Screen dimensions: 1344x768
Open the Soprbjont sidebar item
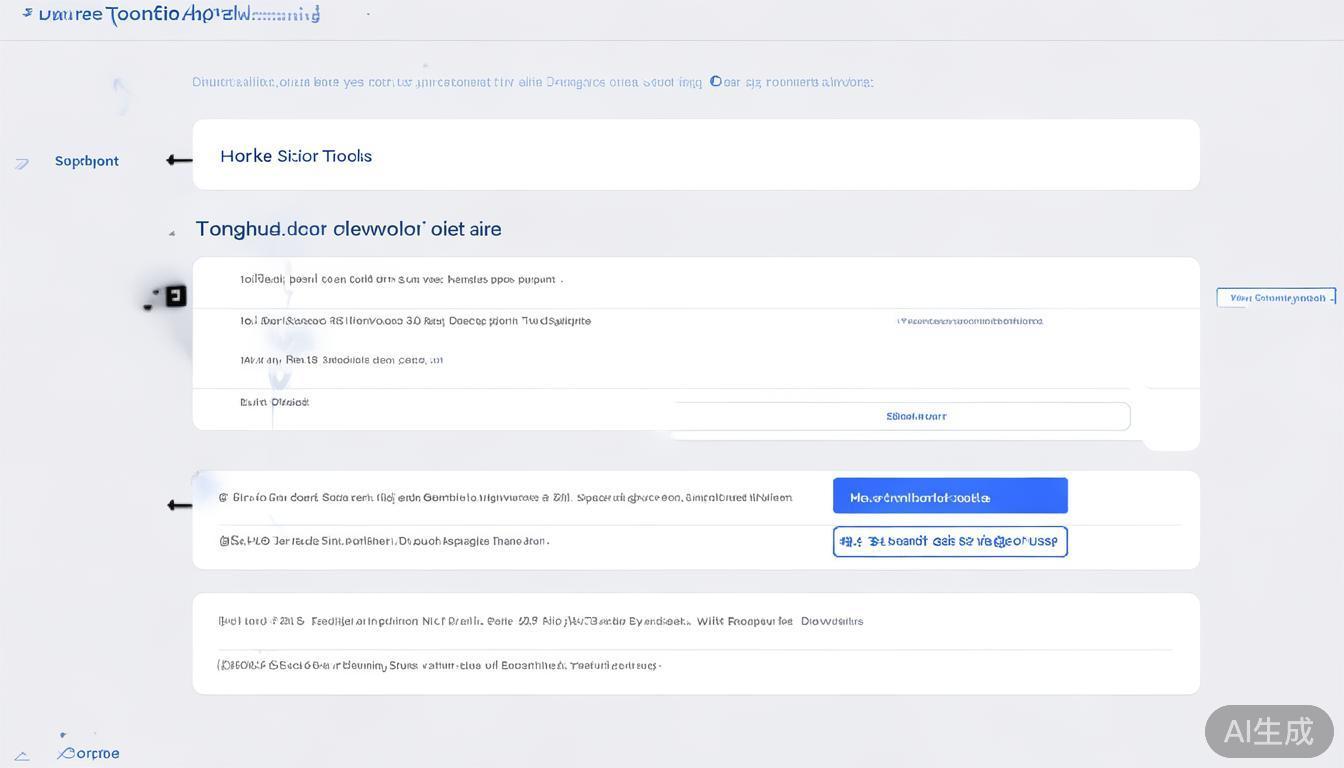tap(87, 161)
